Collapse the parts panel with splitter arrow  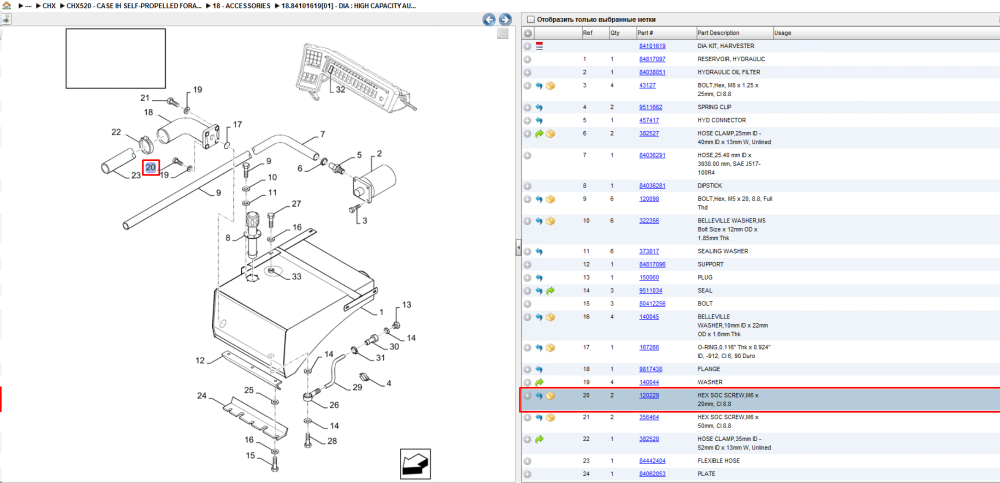[518, 248]
